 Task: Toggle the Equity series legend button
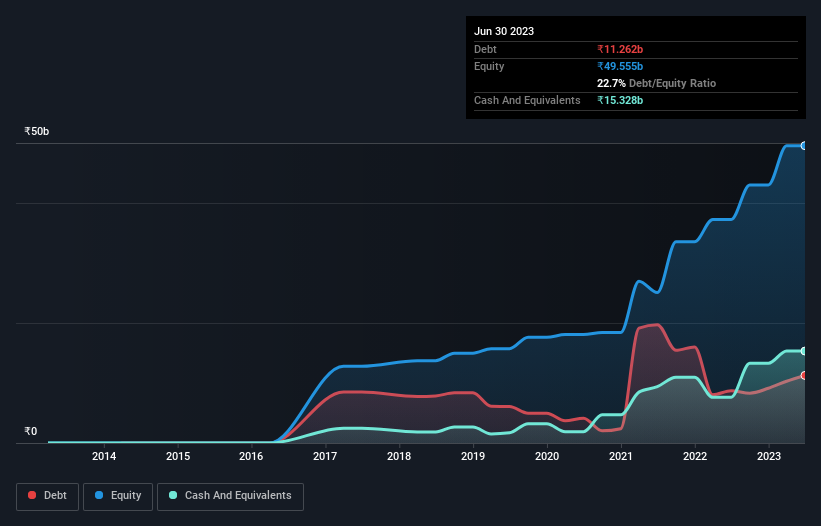(x=118, y=496)
